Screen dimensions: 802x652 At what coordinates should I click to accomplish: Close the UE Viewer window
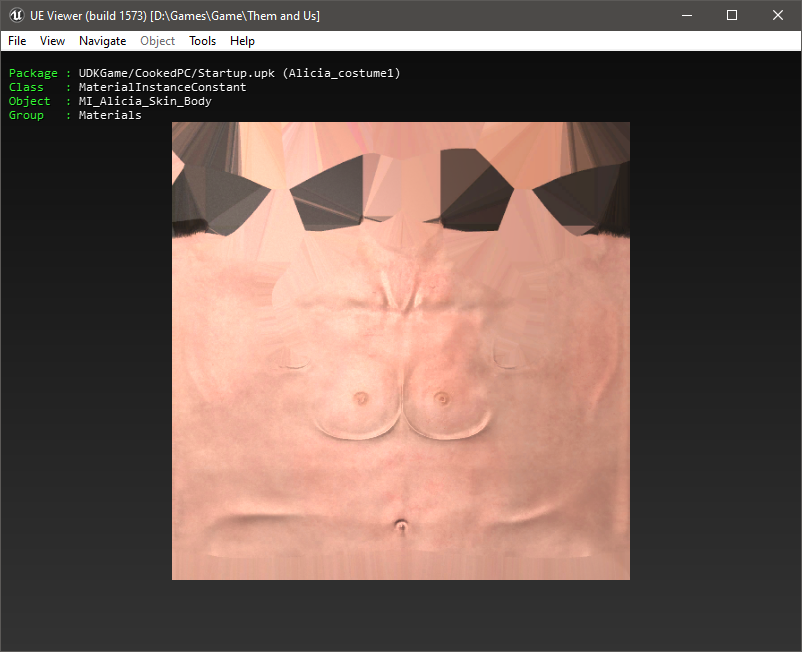778,15
